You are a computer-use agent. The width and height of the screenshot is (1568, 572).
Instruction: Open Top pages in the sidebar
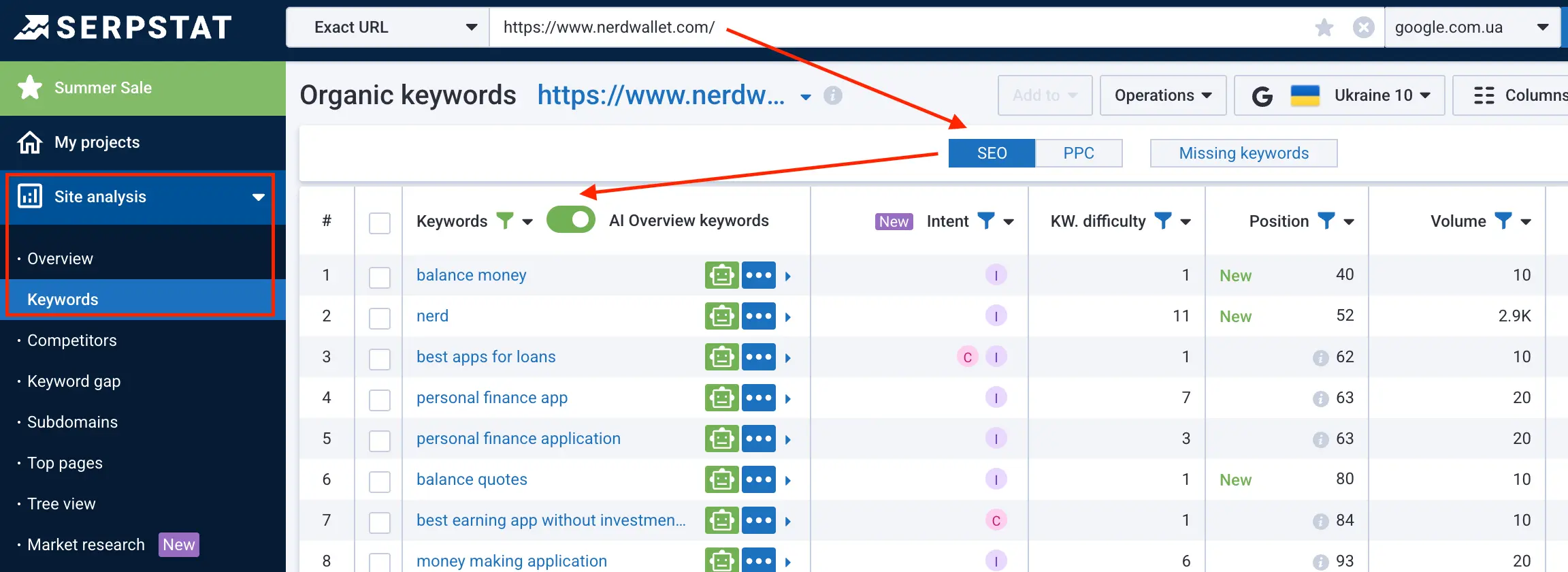point(65,463)
